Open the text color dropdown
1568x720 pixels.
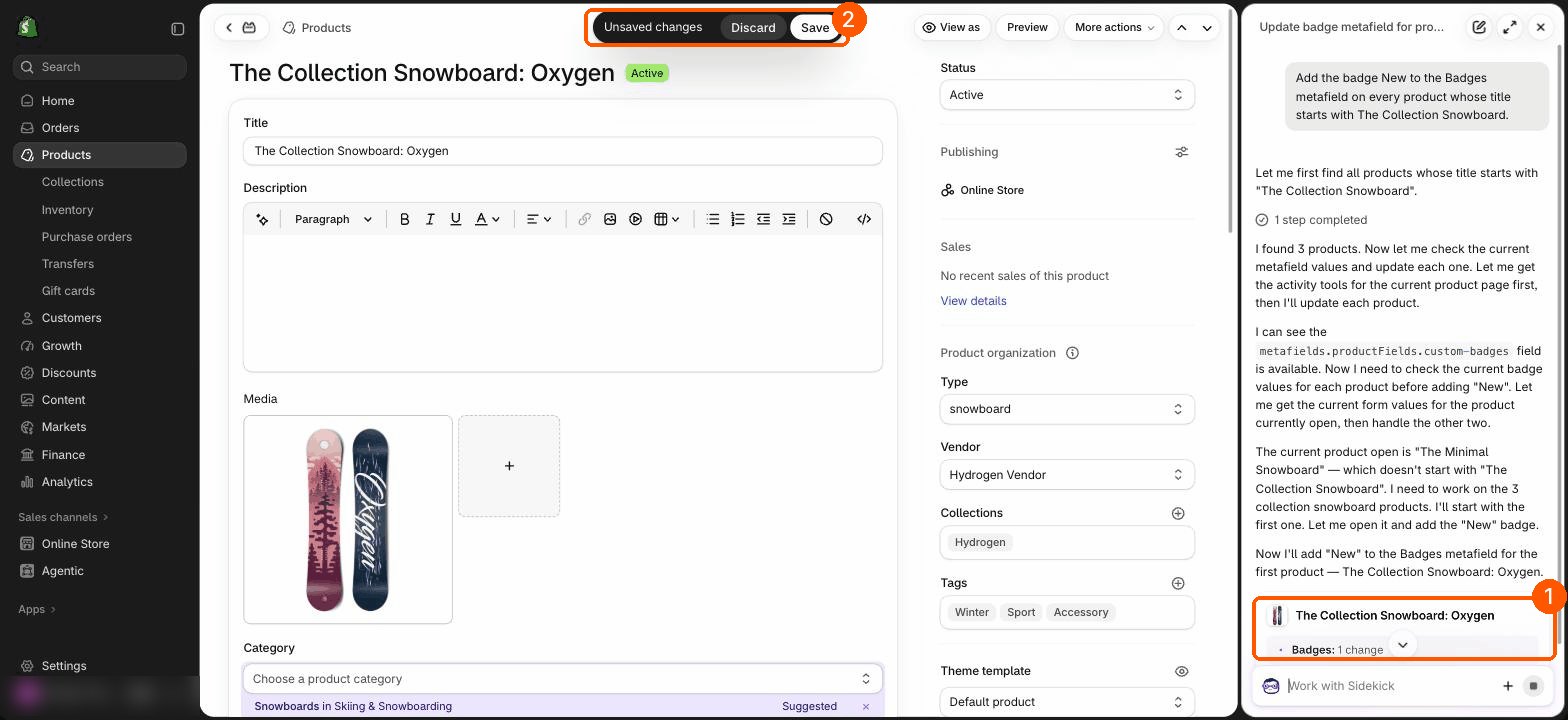click(x=487, y=219)
